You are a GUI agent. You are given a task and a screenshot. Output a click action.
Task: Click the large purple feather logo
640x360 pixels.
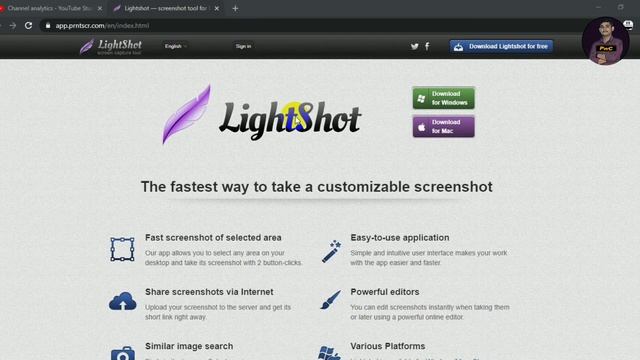pos(187,115)
